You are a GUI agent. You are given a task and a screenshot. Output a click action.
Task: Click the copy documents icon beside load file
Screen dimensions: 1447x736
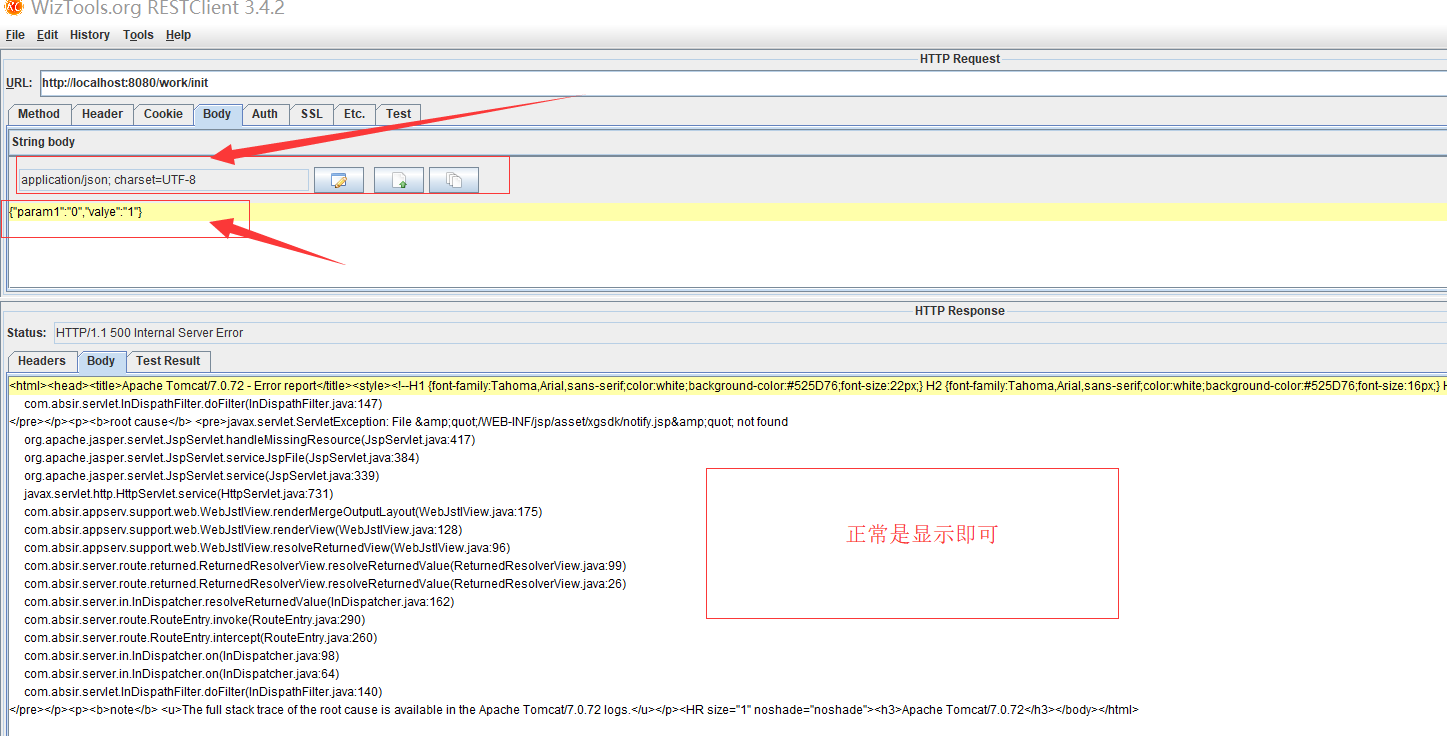(x=454, y=180)
